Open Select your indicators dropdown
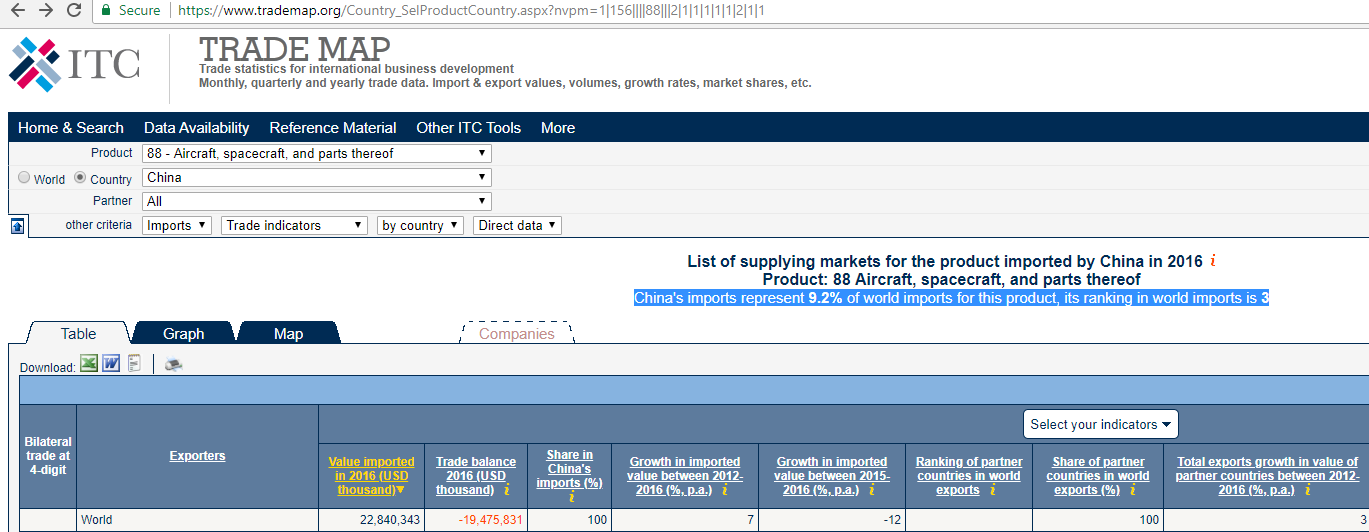 pyautogui.click(x=1101, y=424)
